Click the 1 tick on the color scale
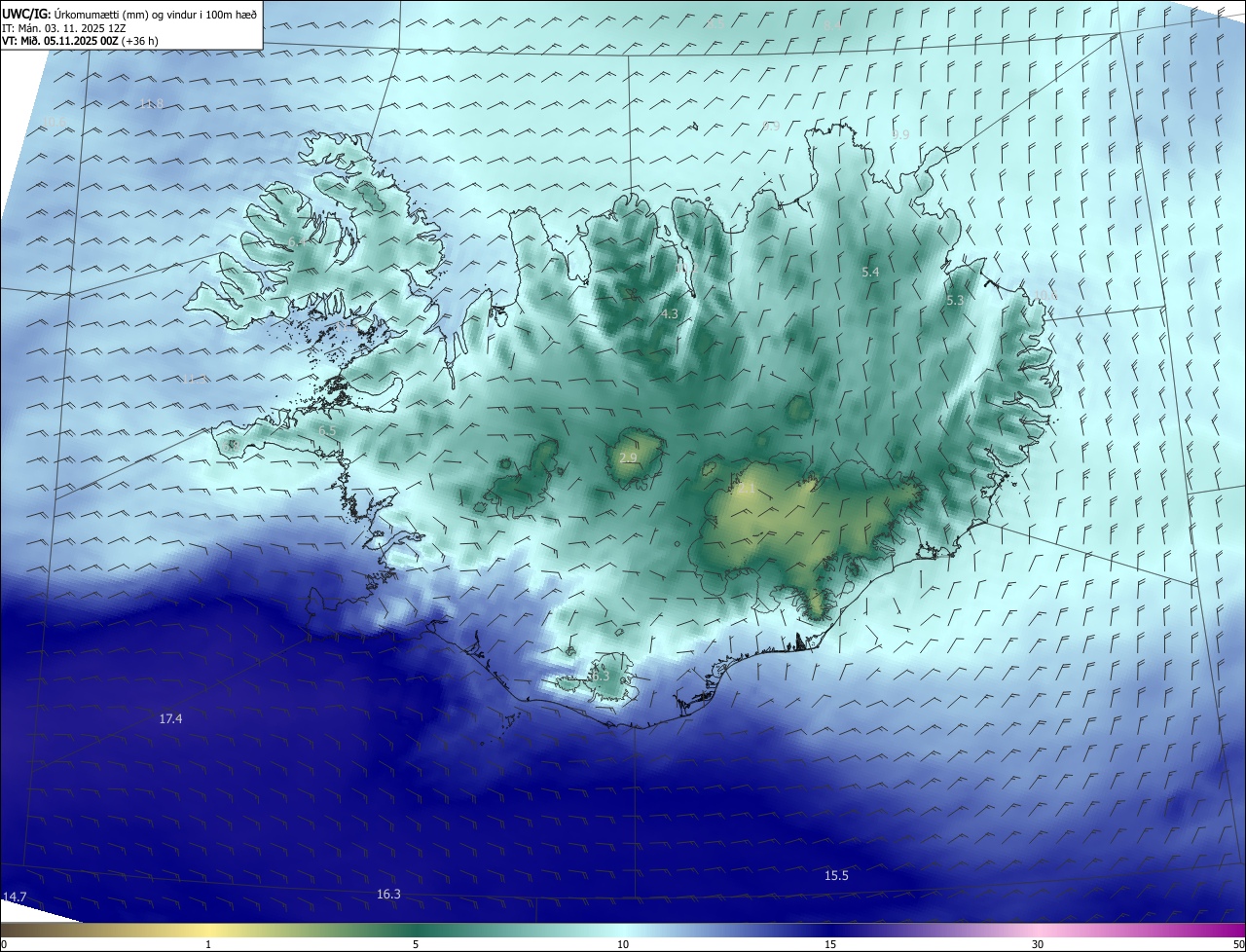This screenshot has width=1246, height=952. [208, 944]
